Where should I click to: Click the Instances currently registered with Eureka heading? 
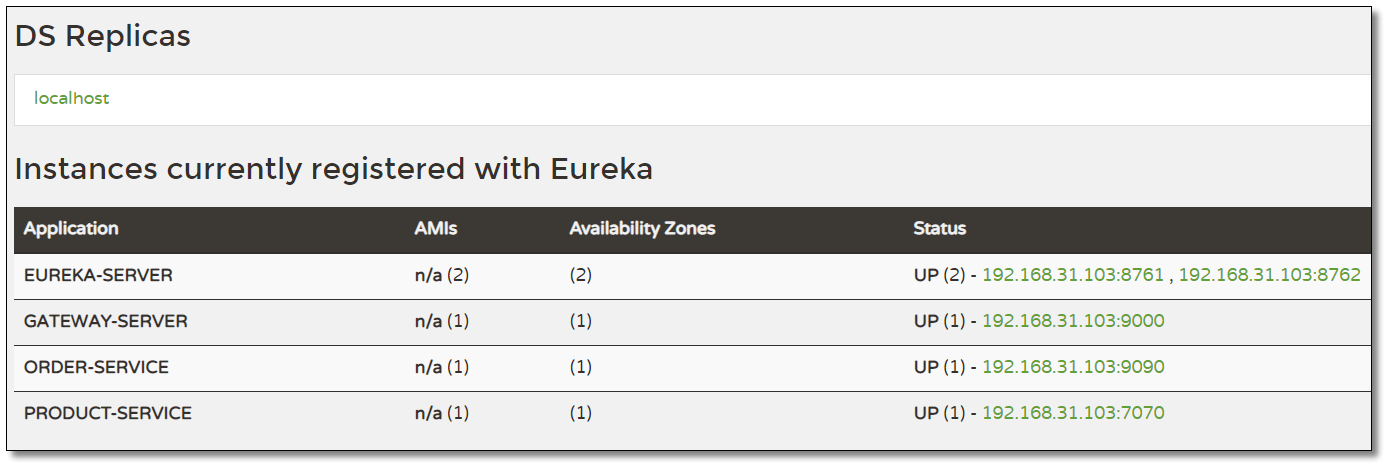333,169
